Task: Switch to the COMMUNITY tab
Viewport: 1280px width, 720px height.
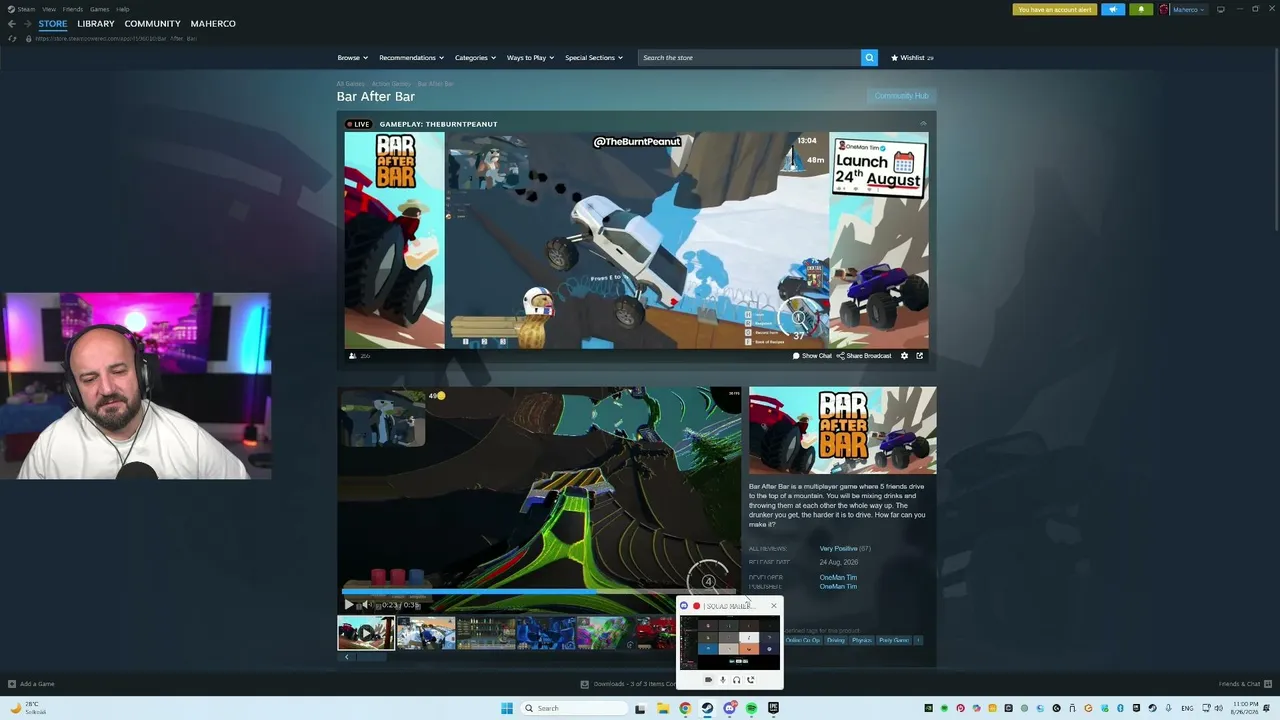Action: tap(153, 24)
